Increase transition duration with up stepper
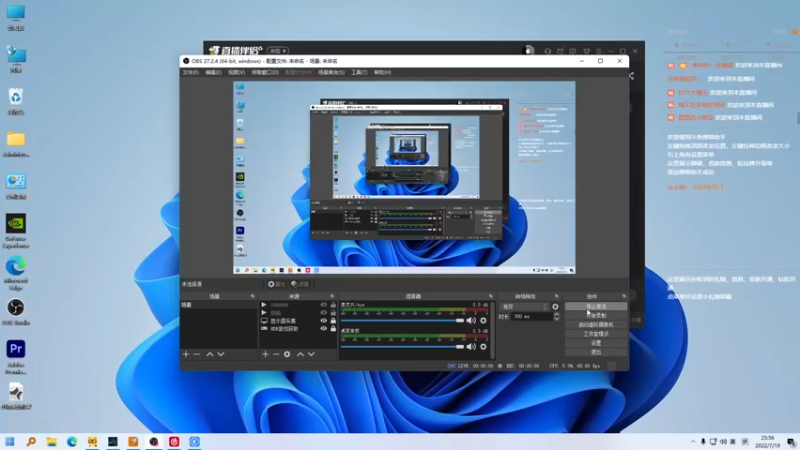Viewport: 800px width, 450px height. click(556, 314)
